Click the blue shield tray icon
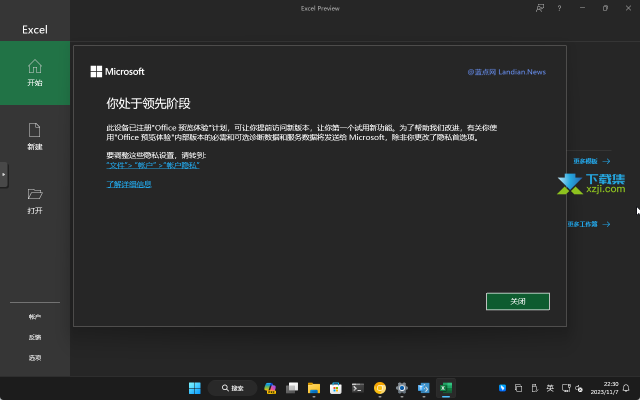This screenshot has height=400, width=640. tap(502, 388)
